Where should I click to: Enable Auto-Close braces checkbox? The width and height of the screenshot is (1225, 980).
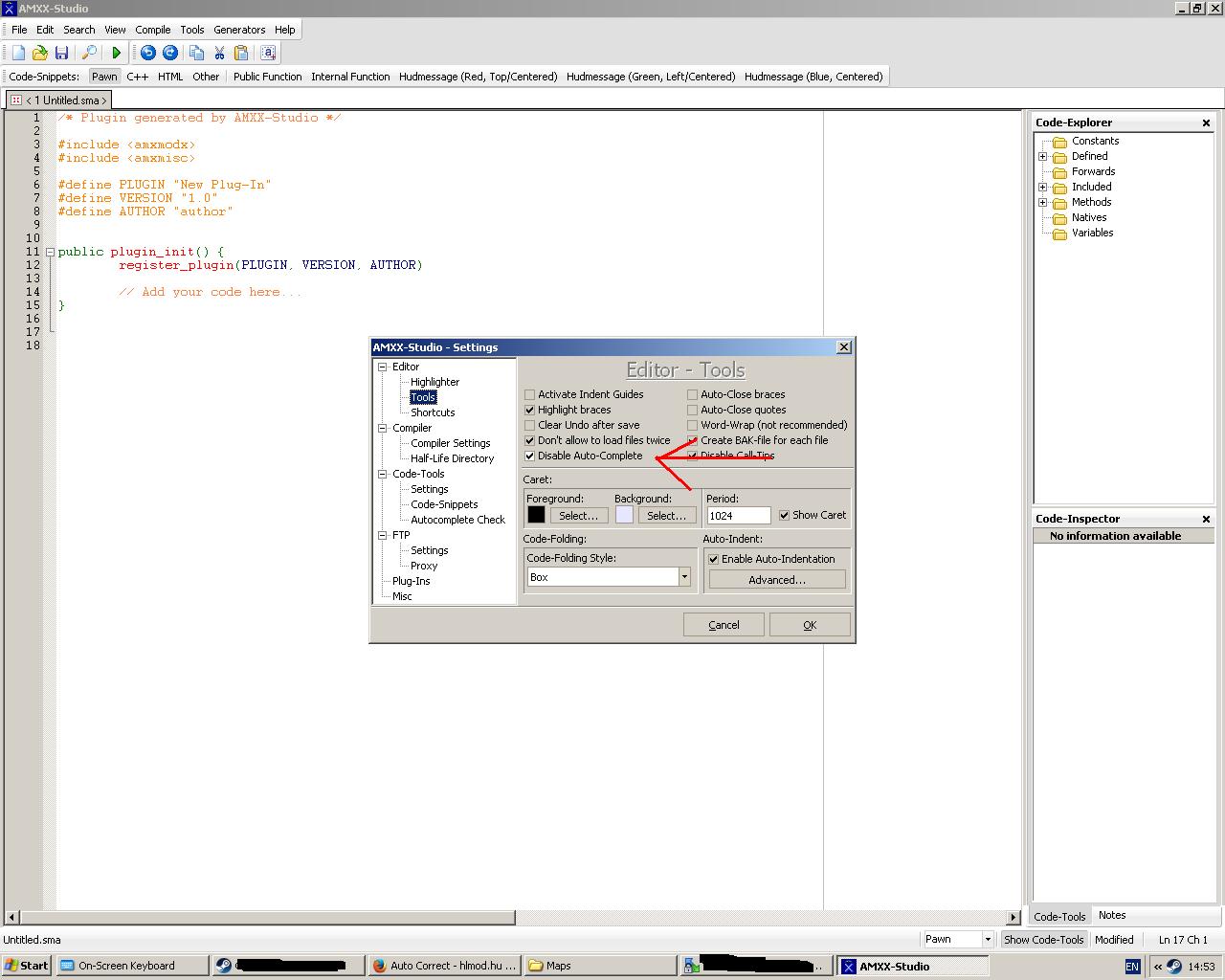pos(692,394)
